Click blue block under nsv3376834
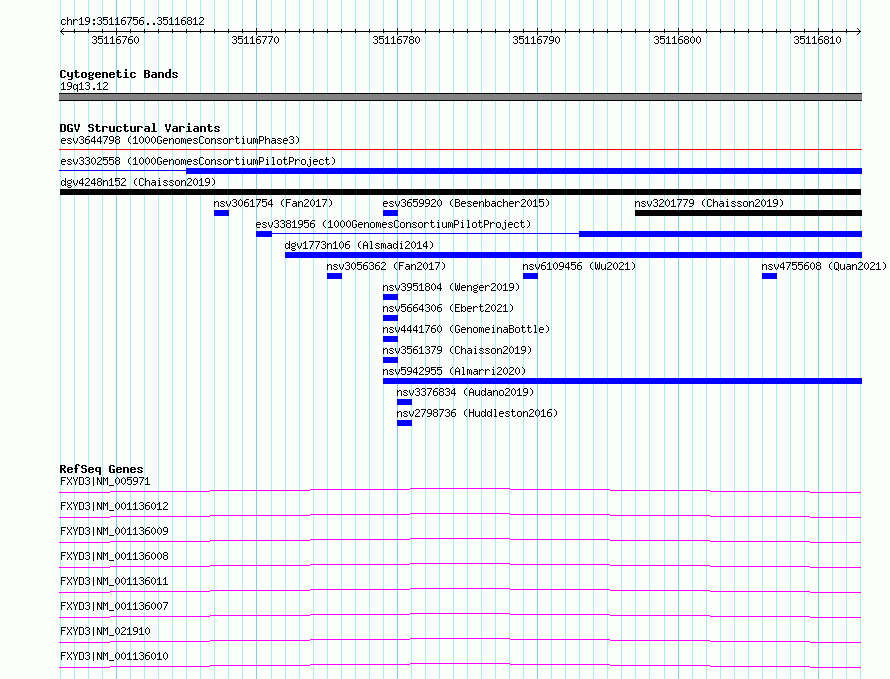This screenshot has height=679, width=890. 404,402
